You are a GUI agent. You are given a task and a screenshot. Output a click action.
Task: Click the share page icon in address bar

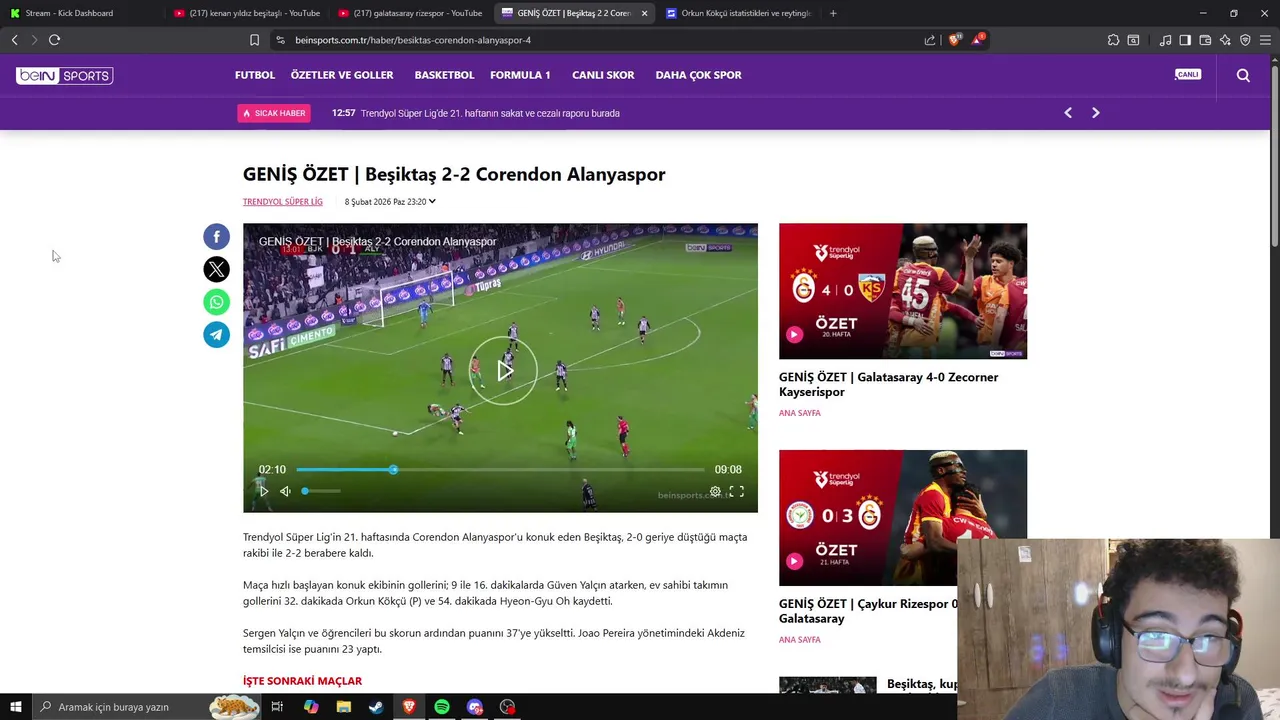point(930,40)
